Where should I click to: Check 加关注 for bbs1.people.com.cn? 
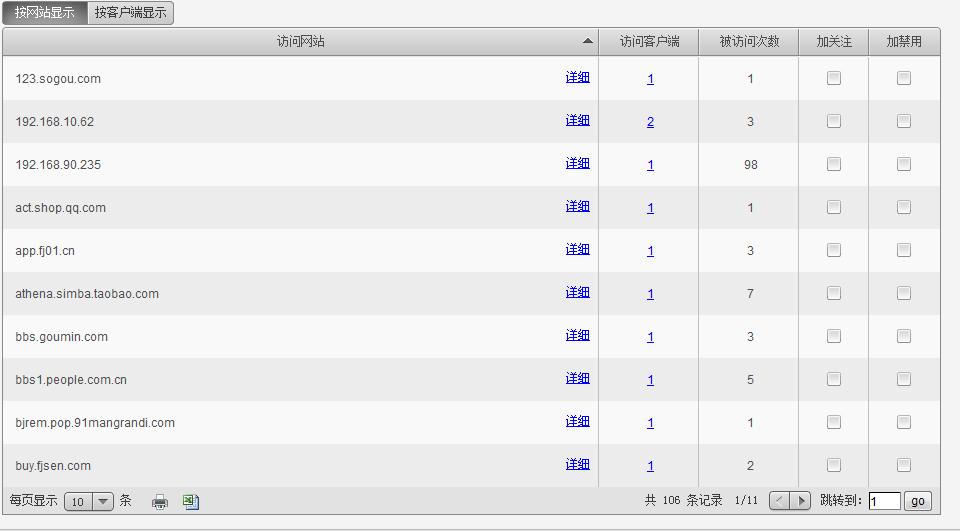(x=834, y=379)
